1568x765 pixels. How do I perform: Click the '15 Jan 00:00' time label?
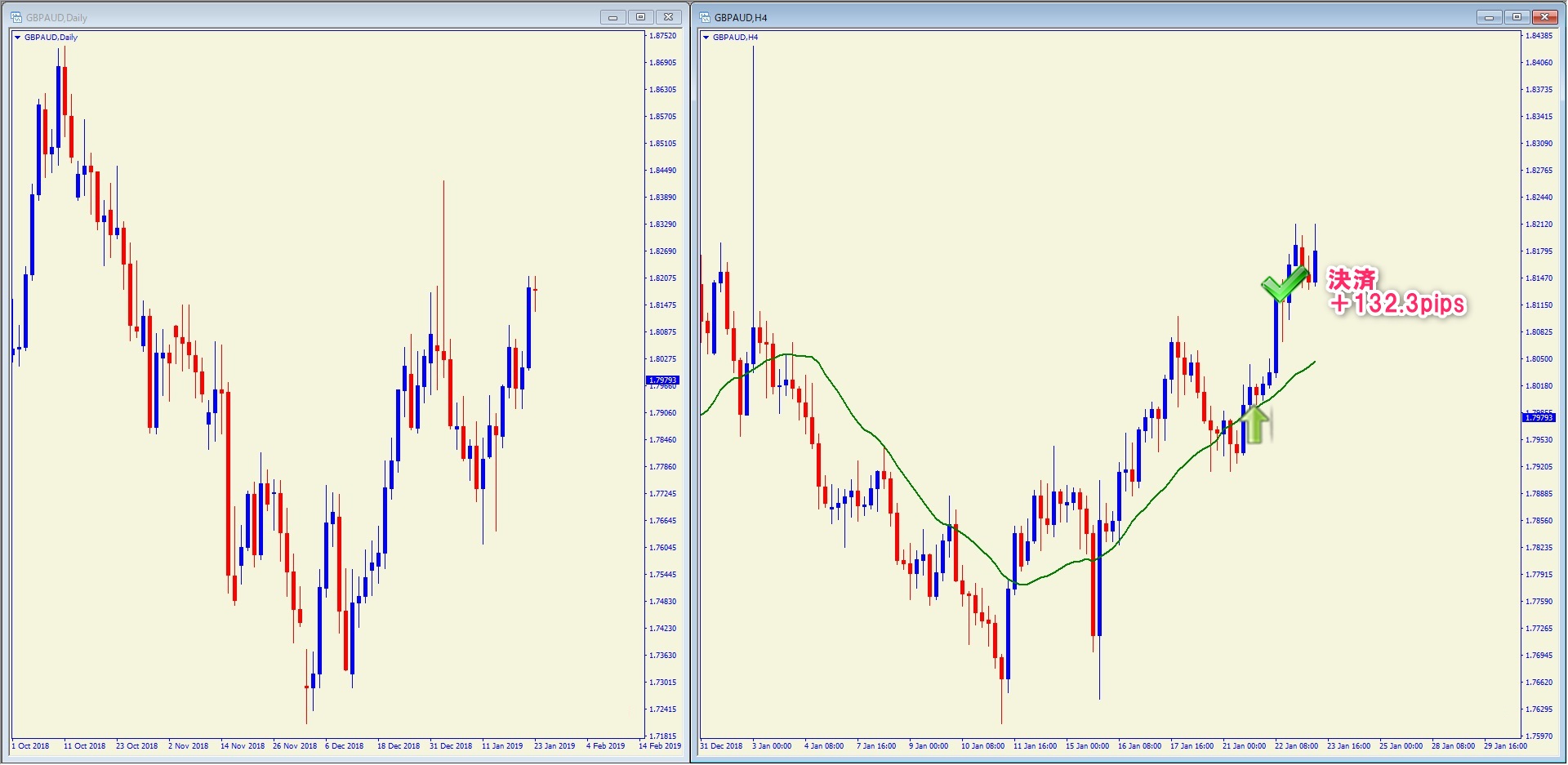[1088, 746]
